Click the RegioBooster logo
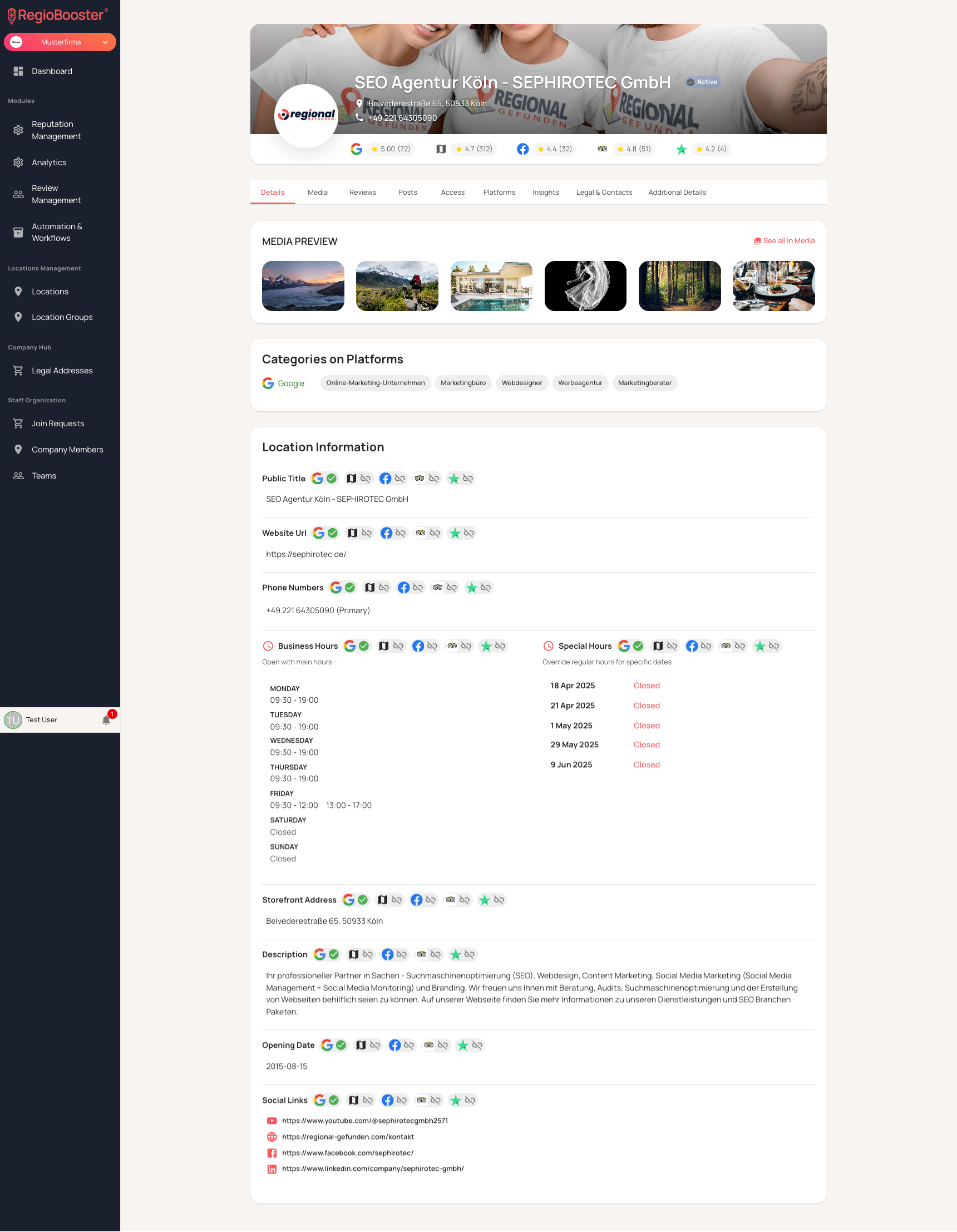 click(57, 15)
